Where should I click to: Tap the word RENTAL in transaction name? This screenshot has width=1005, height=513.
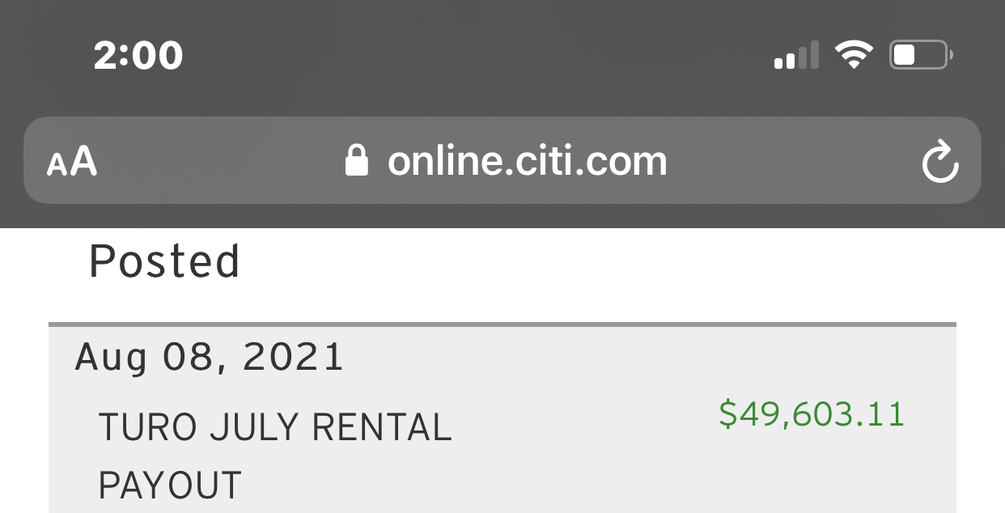(382, 428)
